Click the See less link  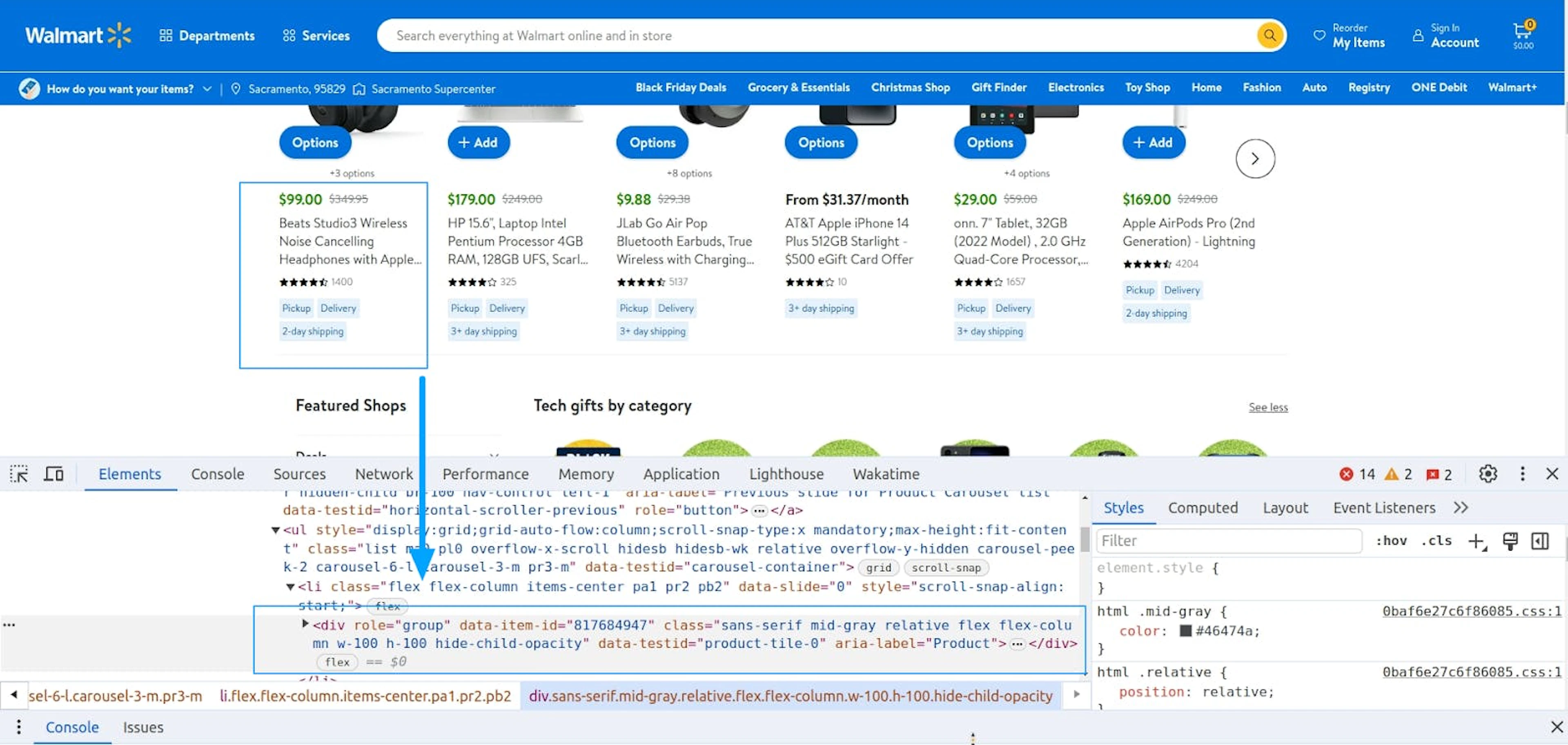point(1268,407)
